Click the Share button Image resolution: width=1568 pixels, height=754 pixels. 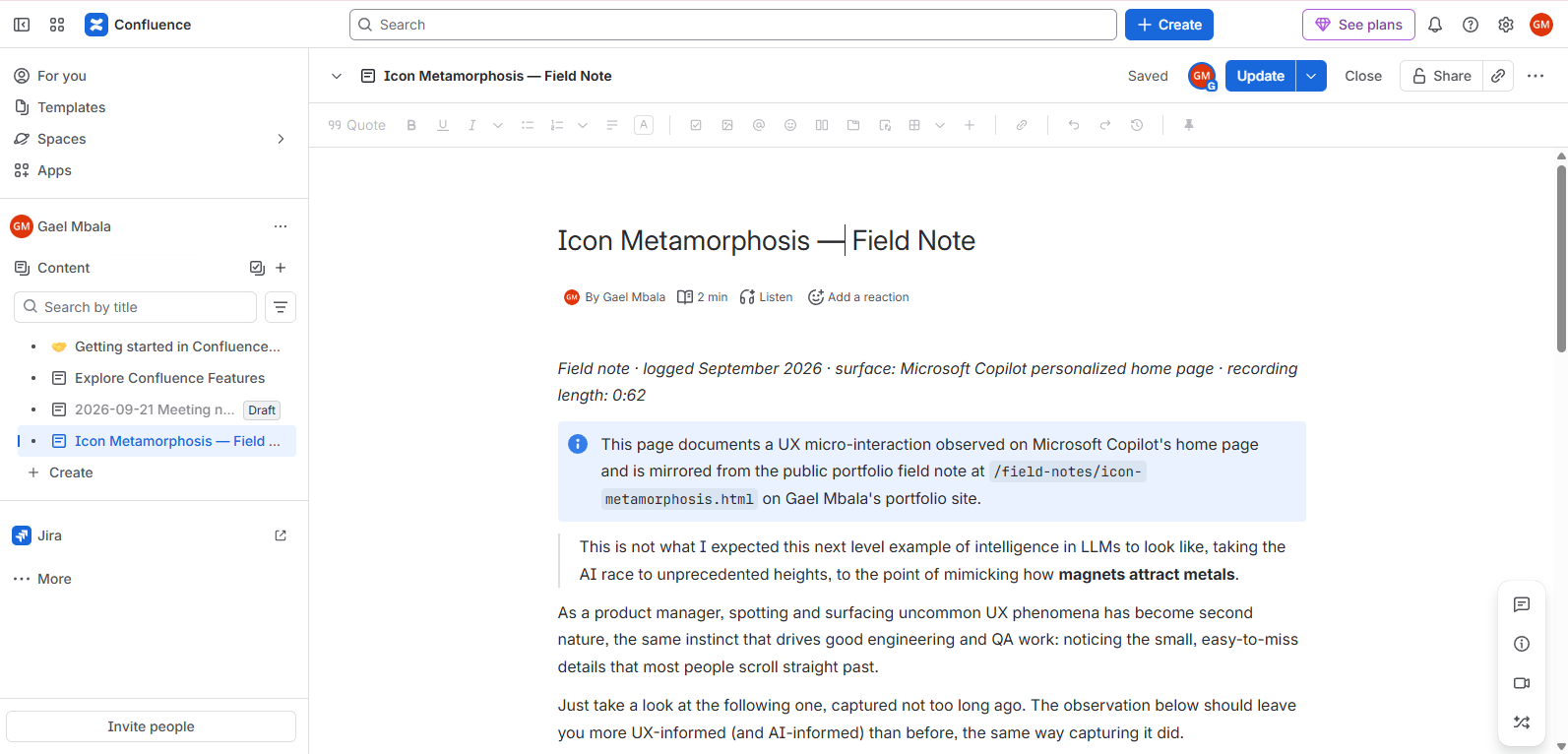1442,76
